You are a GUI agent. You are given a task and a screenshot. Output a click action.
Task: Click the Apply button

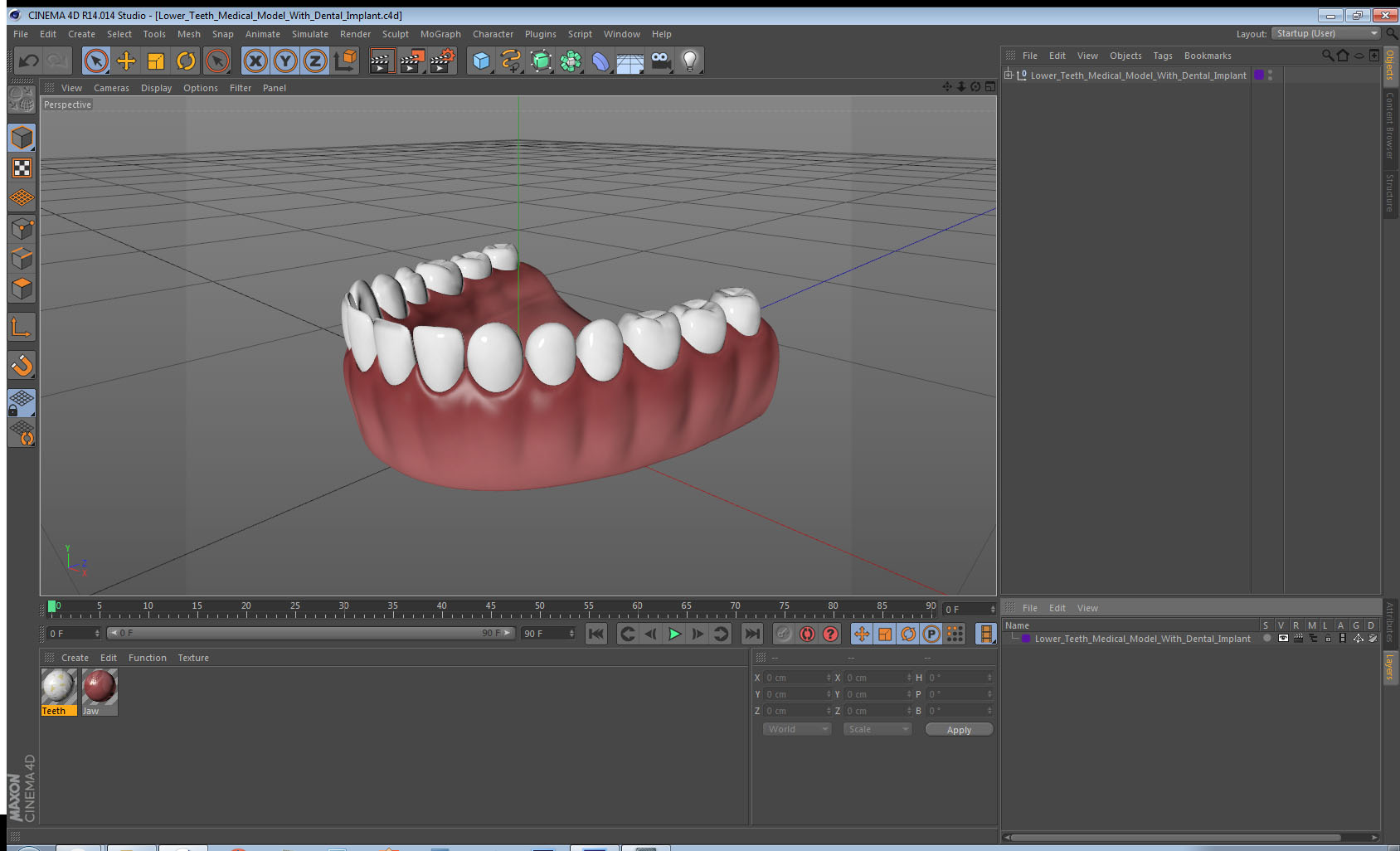[959, 729]
